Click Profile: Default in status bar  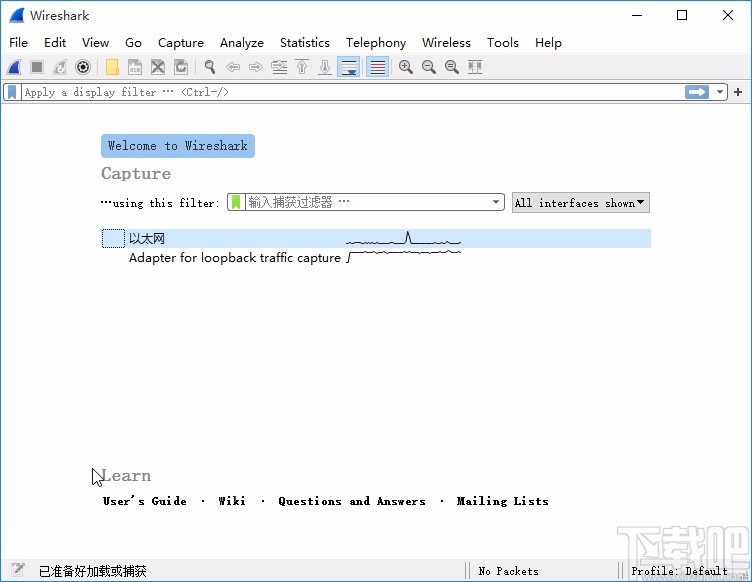[679, 571]
